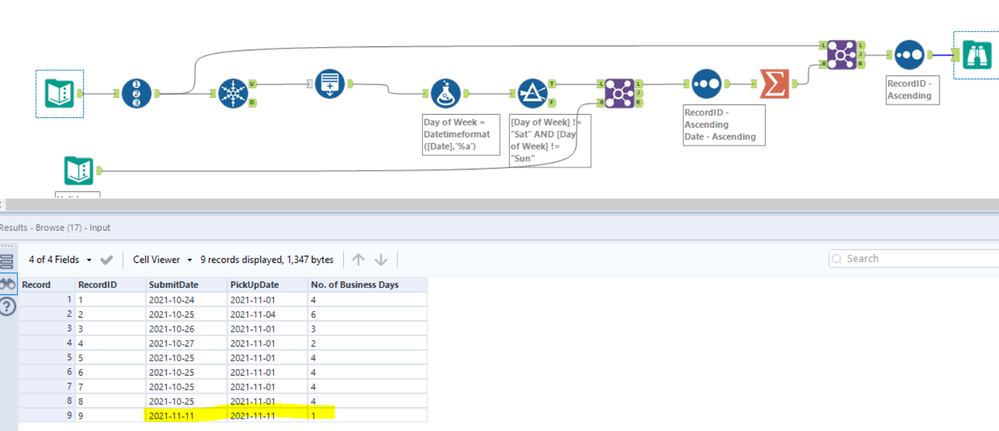Select business days value 1 in row 9
The height and width of the screenshot is (431, 999).
coord(367,415)
